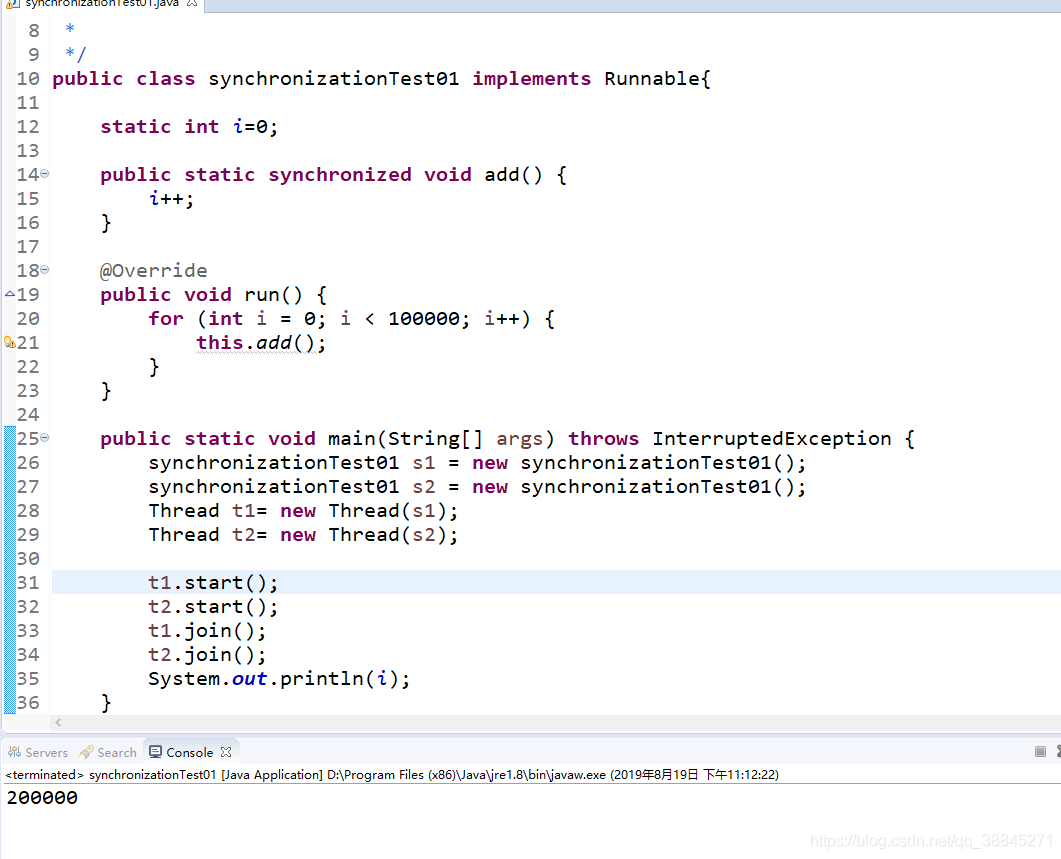Click the horizontal scrollbar left arrow
The image size is (1061, 859).
point(58,722)
